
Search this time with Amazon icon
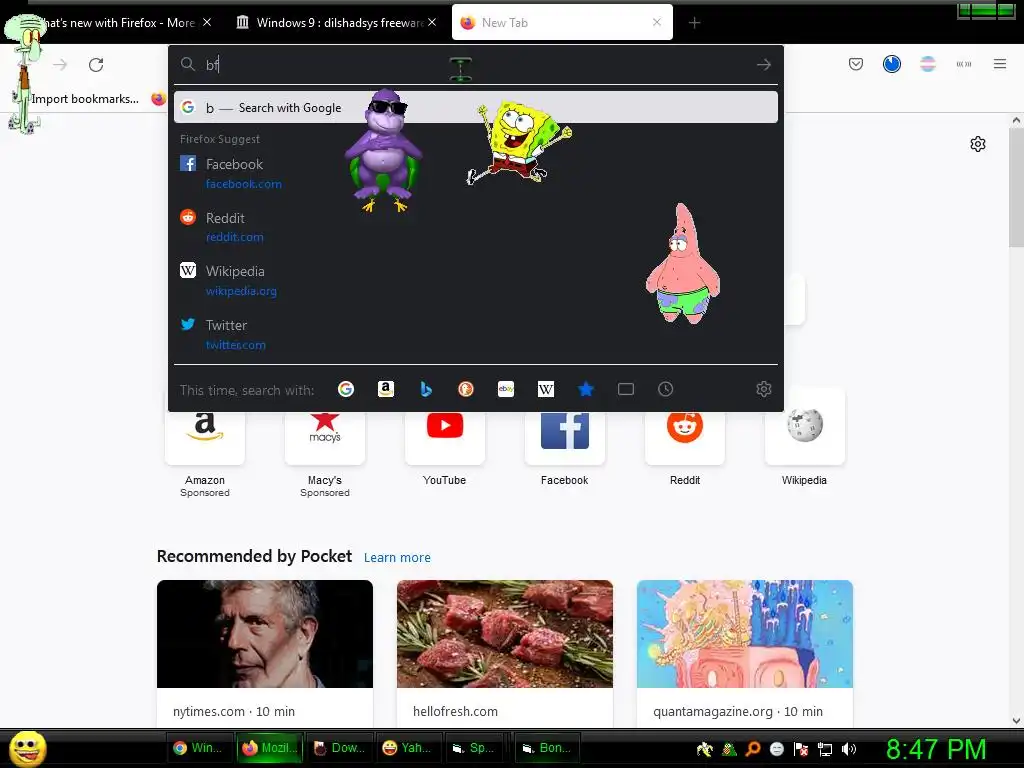click(386, 389)
